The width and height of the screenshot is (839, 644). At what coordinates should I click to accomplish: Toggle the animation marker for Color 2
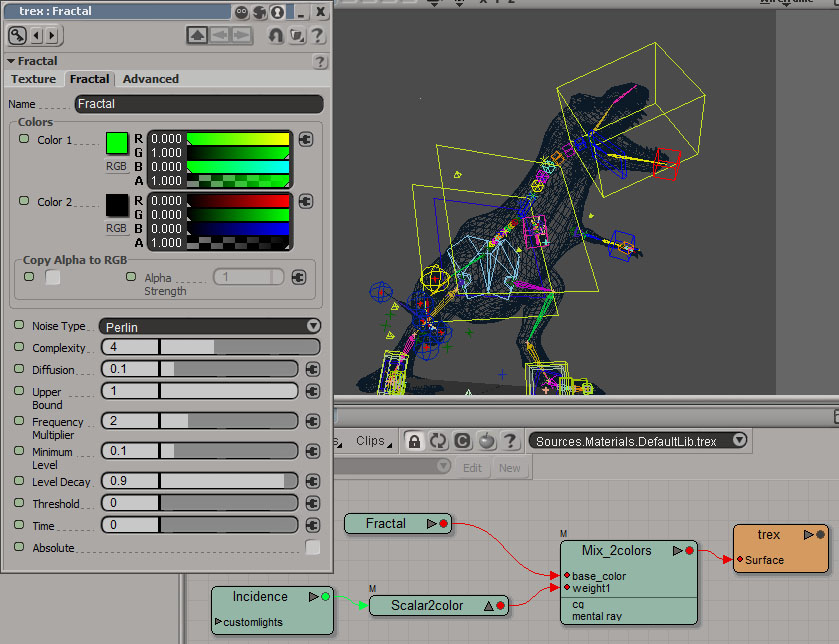(x=24, y=201)
